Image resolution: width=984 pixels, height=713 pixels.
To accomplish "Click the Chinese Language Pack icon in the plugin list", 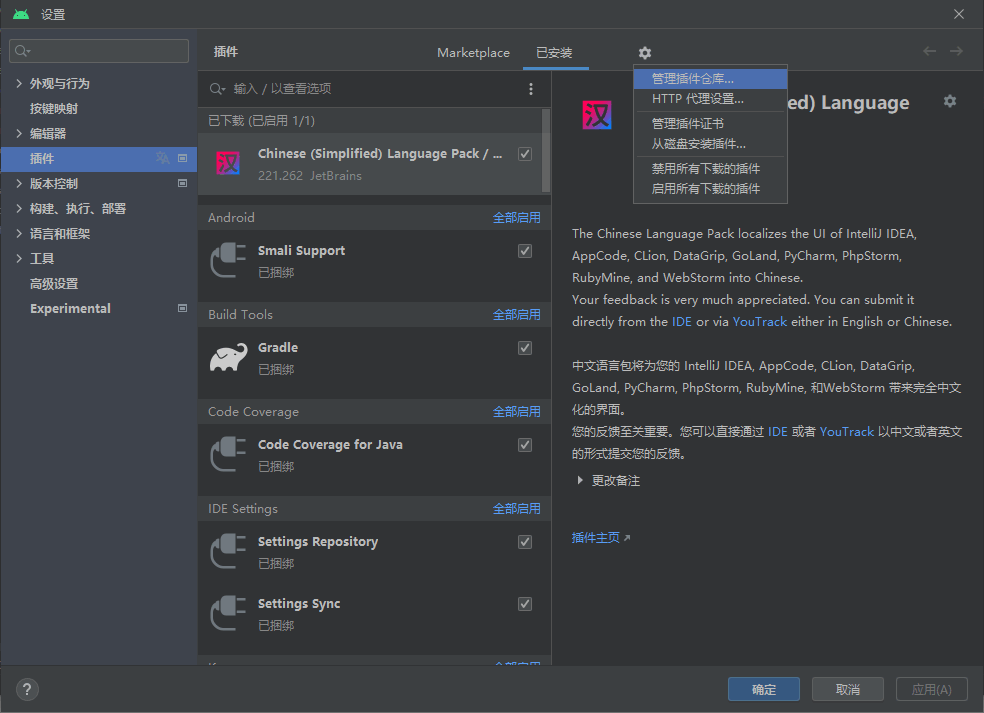I will 228,163.
